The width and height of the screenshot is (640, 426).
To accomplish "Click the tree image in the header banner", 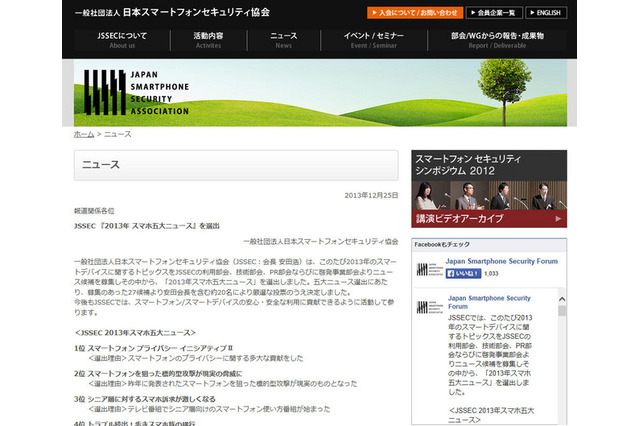I will pyautogui.click(x=504, y=92).
